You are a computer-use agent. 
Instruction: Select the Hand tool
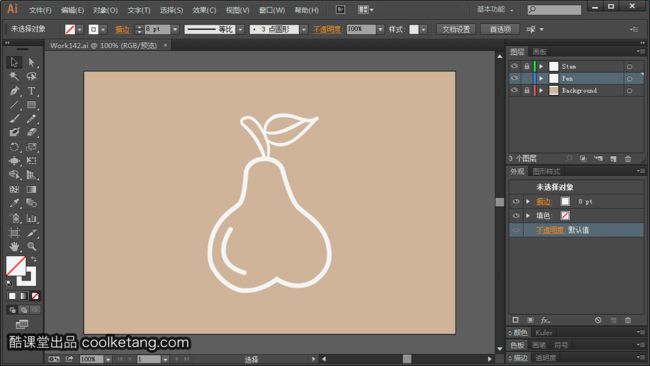pos(14,247)
